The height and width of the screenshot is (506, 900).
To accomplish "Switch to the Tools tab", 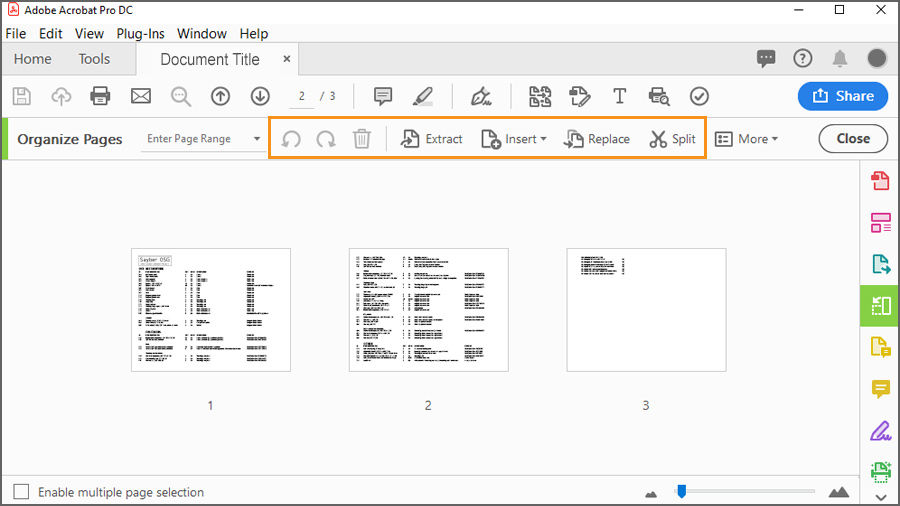I will pyautogui.click(x=94, y=59).
